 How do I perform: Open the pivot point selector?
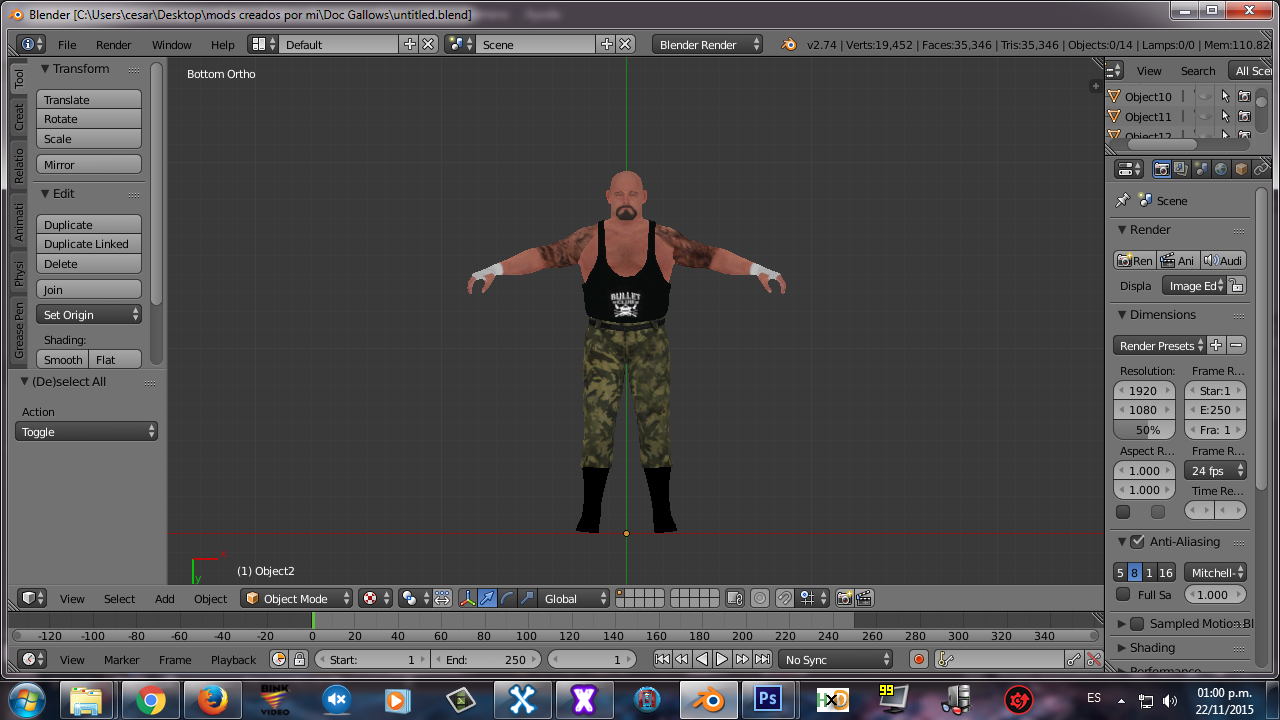pyautogui.click(x=413, y=598)
